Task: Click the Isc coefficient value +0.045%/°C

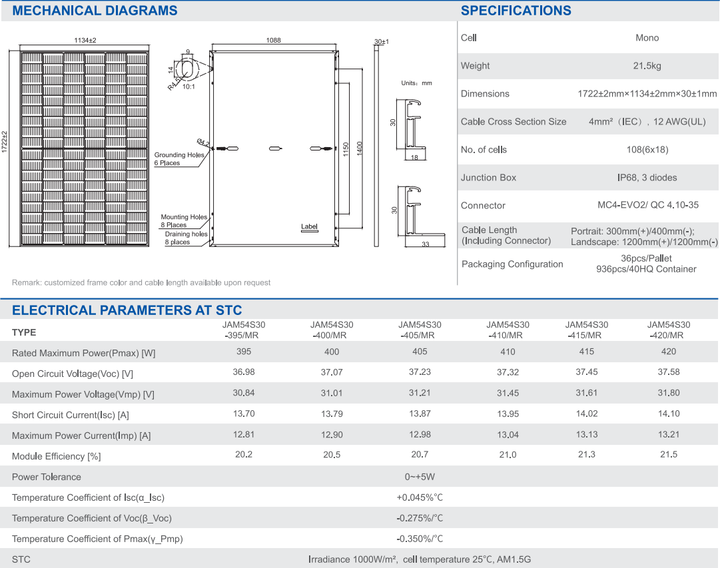Action: click(x=420, y=498)
